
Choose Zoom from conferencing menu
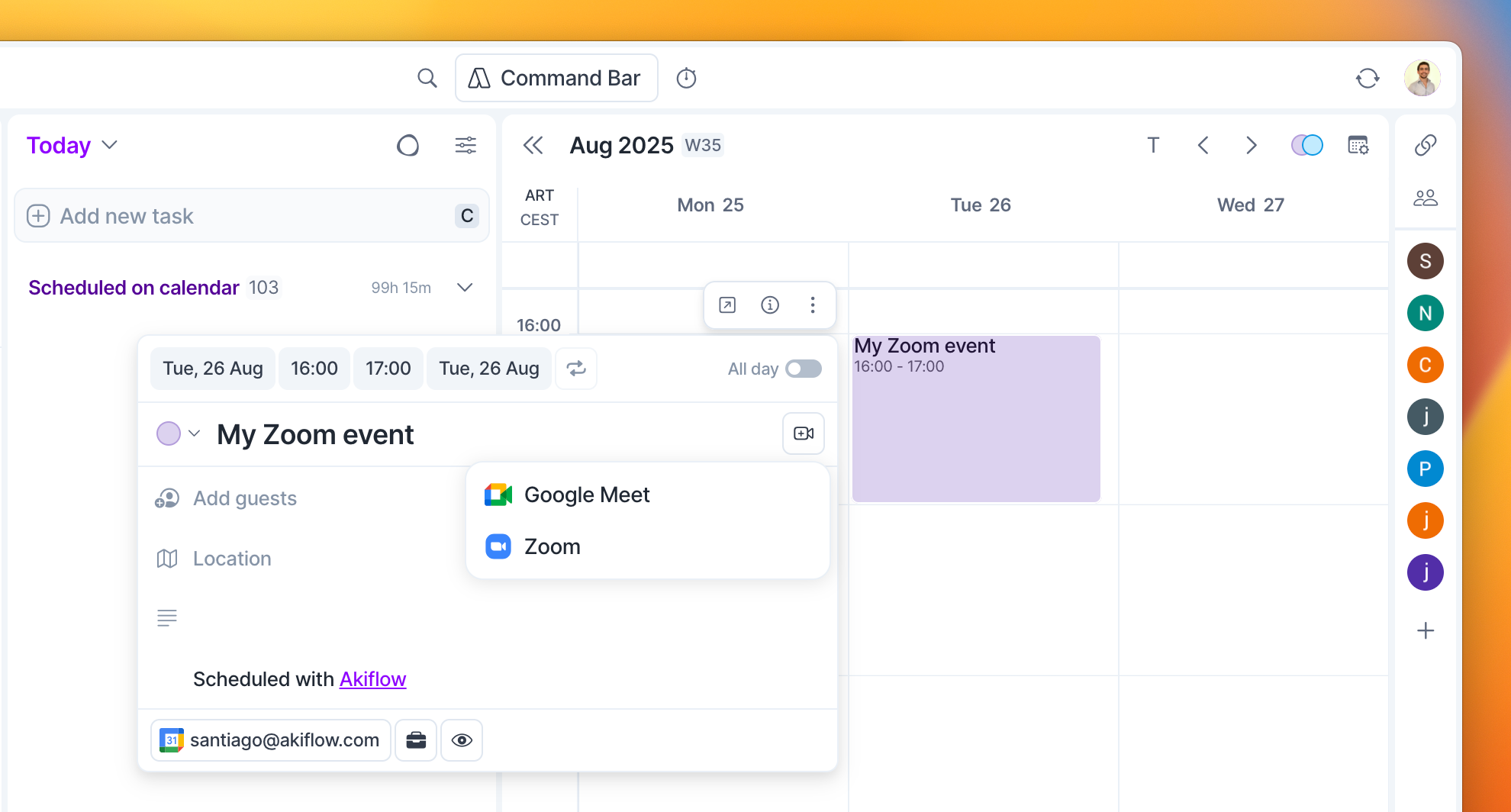tap(647, 546)
